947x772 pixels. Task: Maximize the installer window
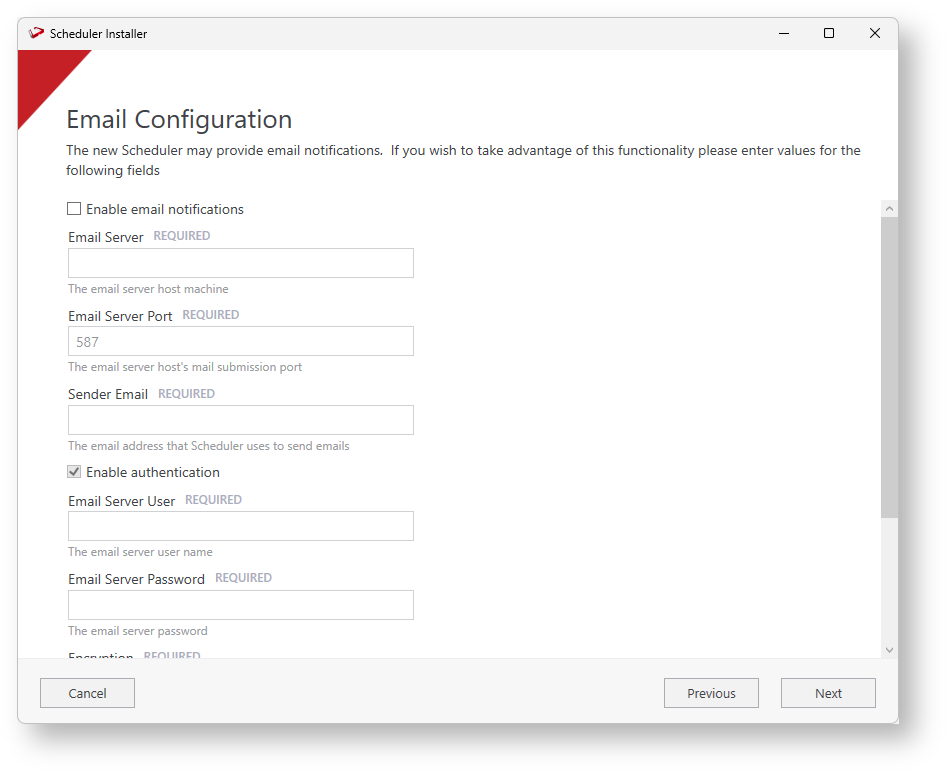pyautogui.click(x=829, y=33)
